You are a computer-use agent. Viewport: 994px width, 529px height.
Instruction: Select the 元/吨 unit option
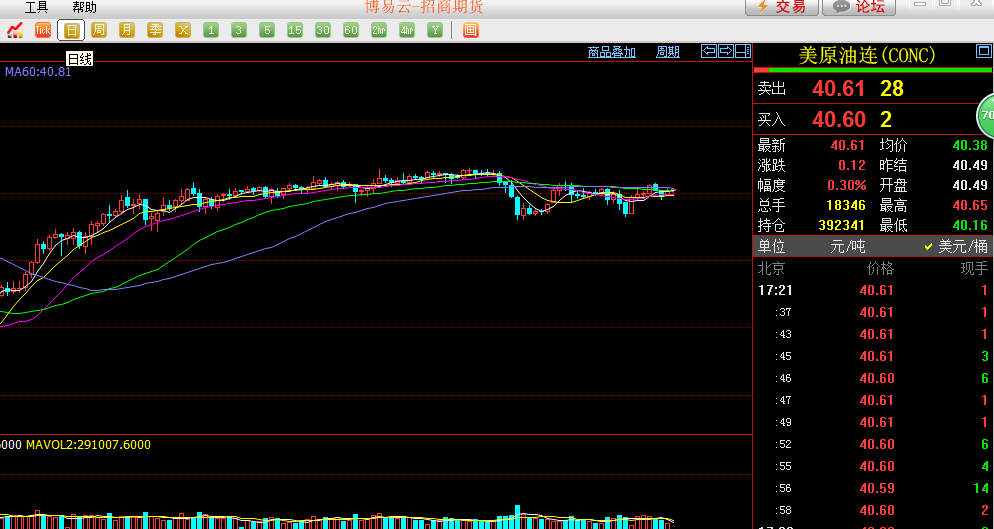tap(848, 246)
